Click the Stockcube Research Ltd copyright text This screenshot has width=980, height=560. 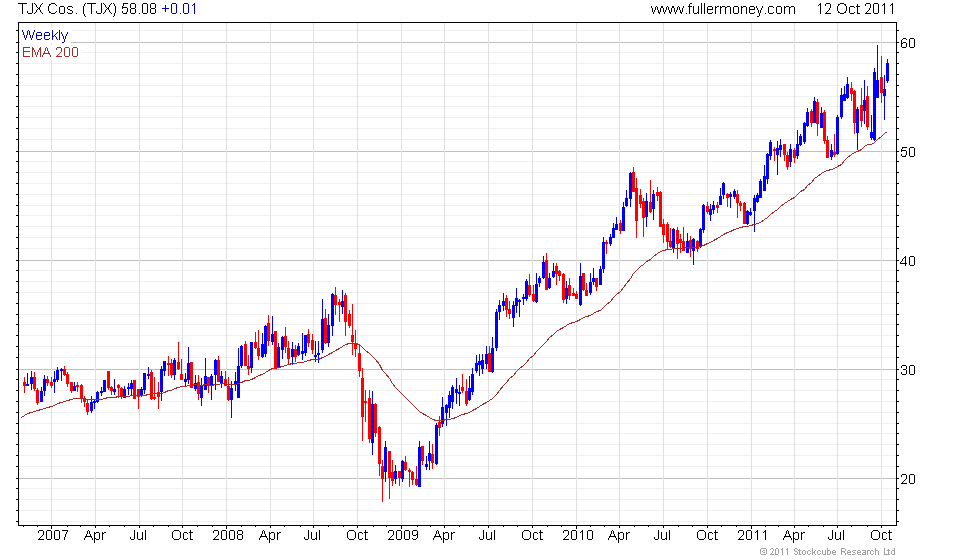[x=828, y=552]
